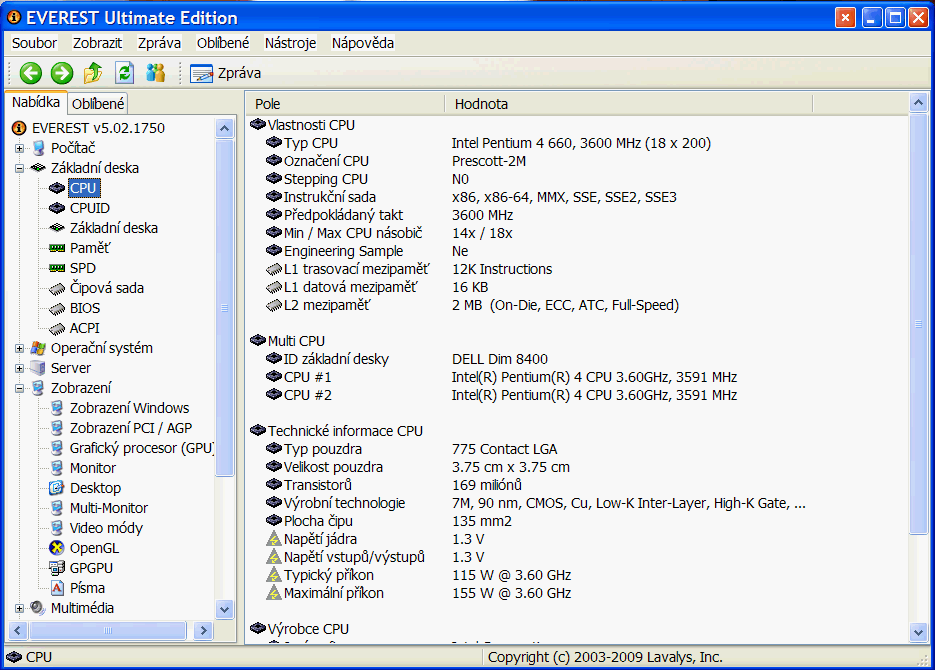The width and height of the screenshot is (935, 670).
Task: Expand the Server tree node
Action: coord(19,368)
